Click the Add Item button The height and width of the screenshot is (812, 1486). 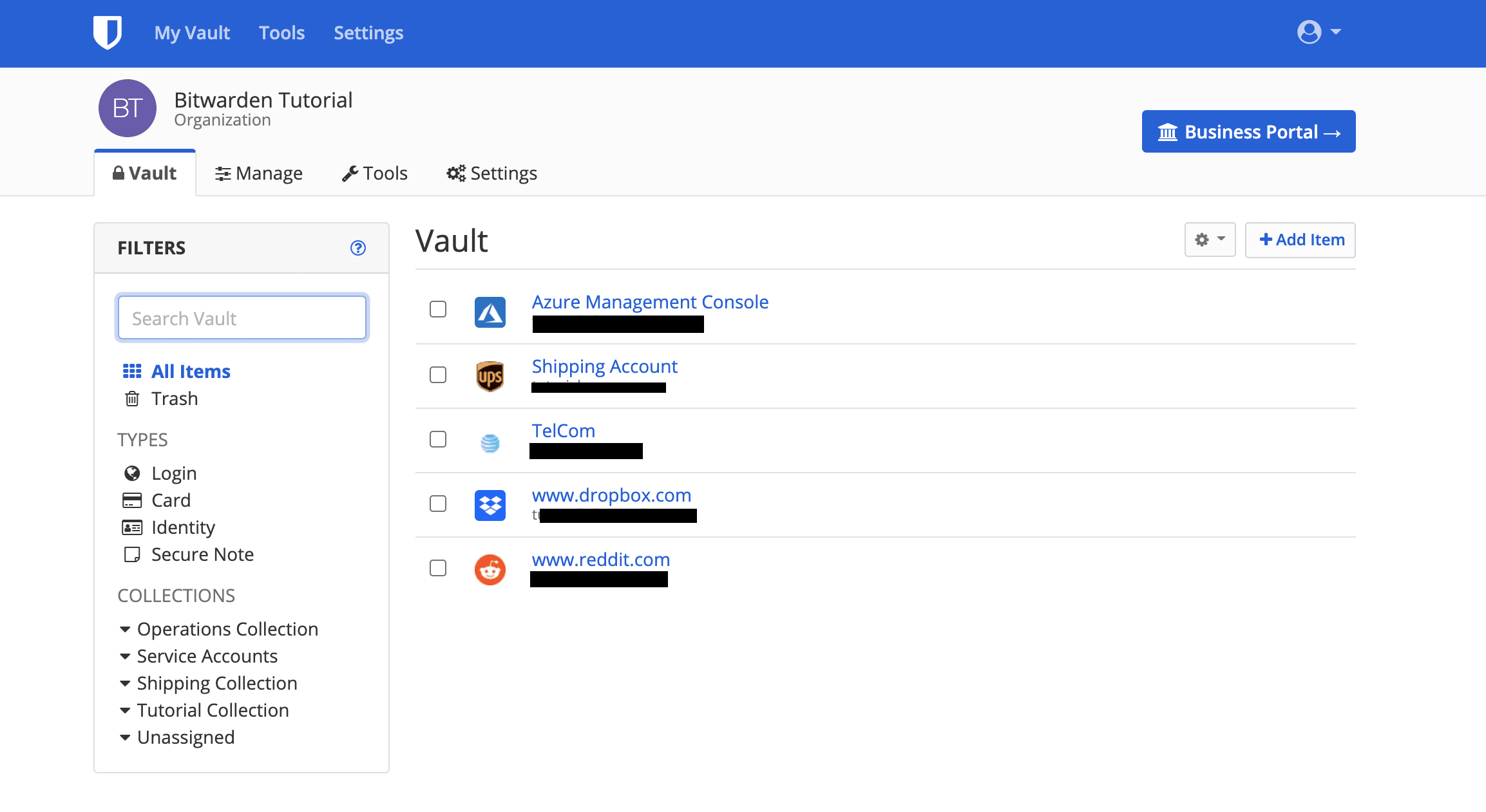click(x=1300, y=240)
